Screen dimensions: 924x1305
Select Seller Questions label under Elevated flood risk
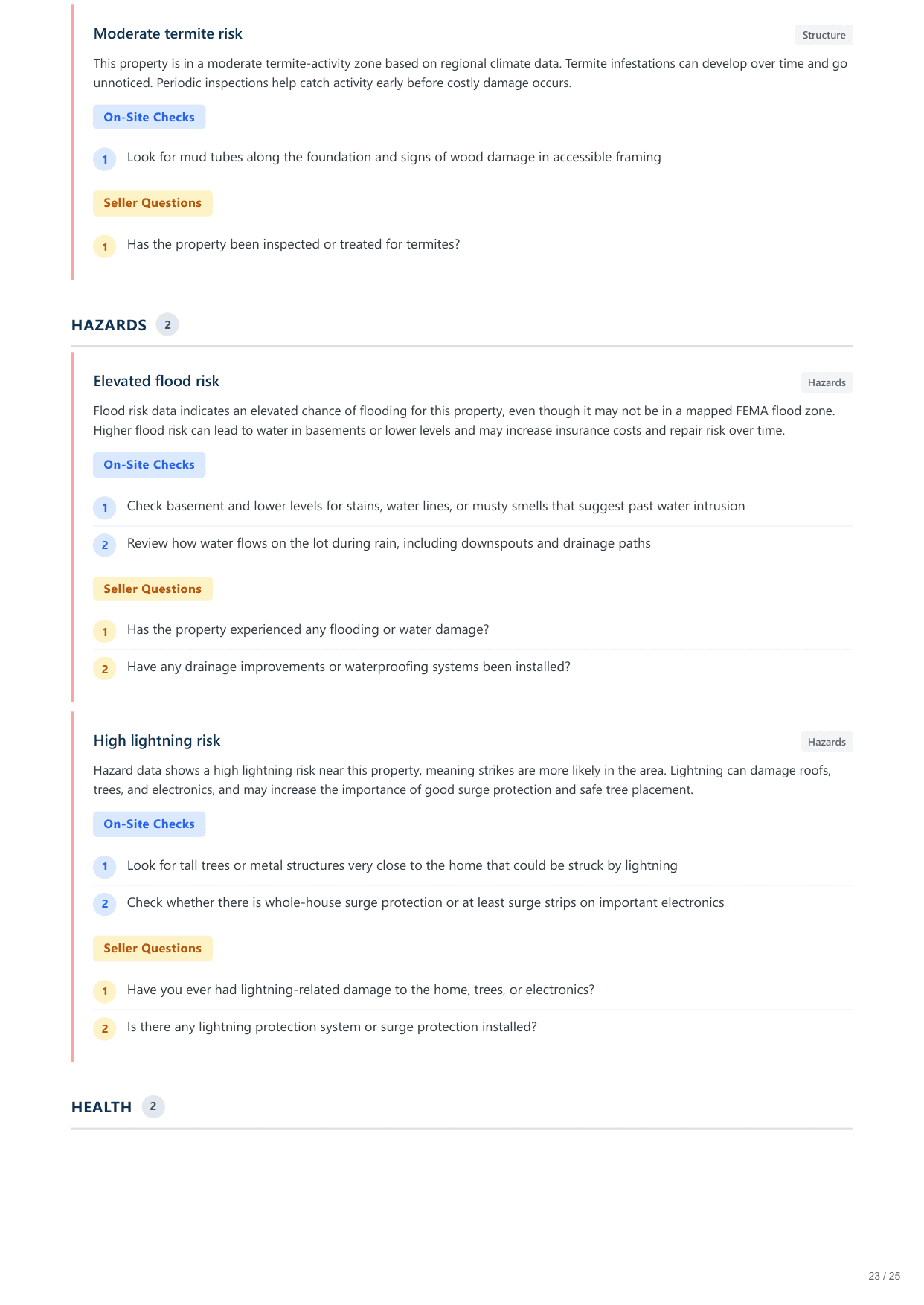pyautogui.click(x=153, y=589)
